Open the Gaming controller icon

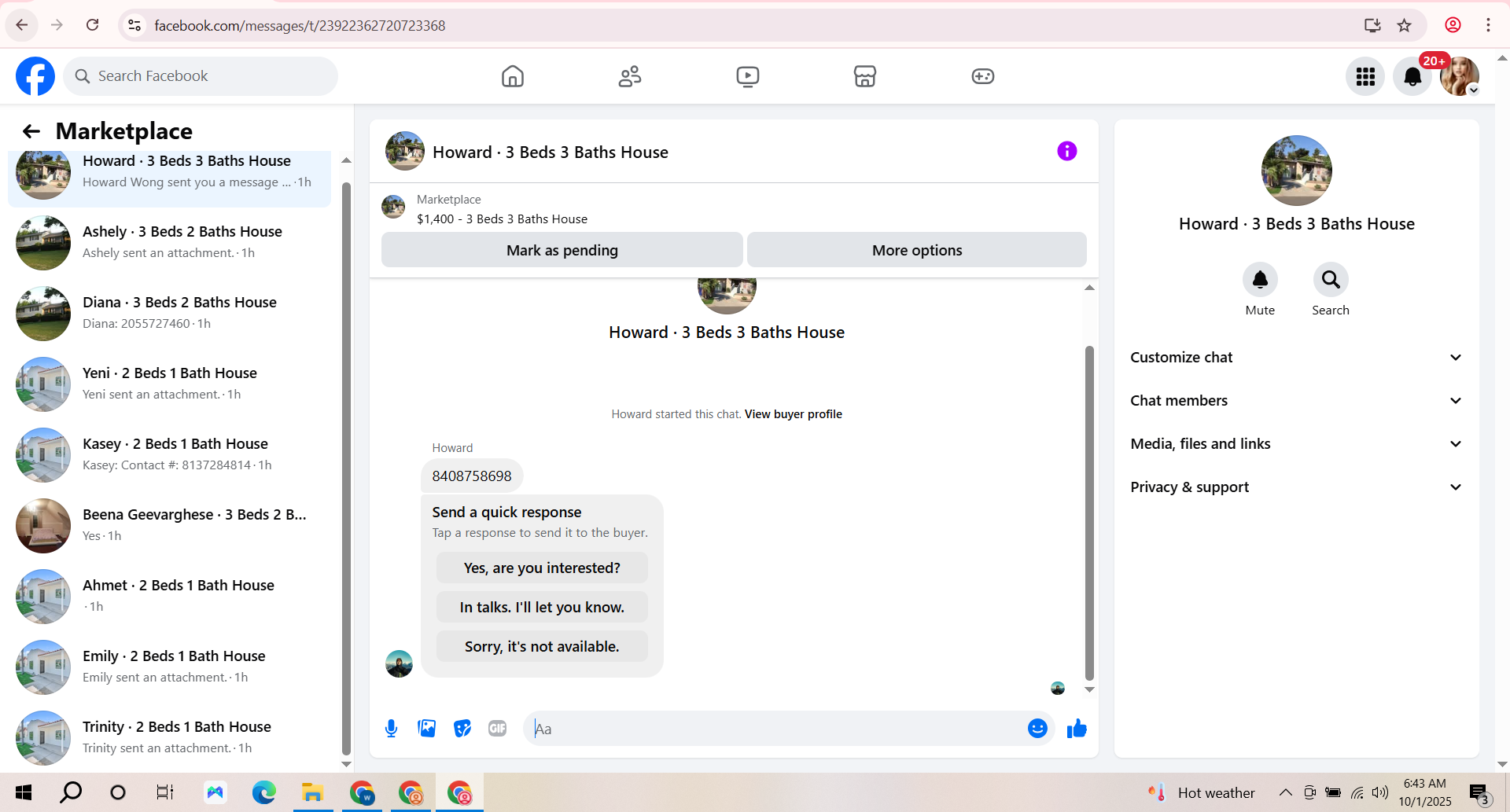(983, 76)
